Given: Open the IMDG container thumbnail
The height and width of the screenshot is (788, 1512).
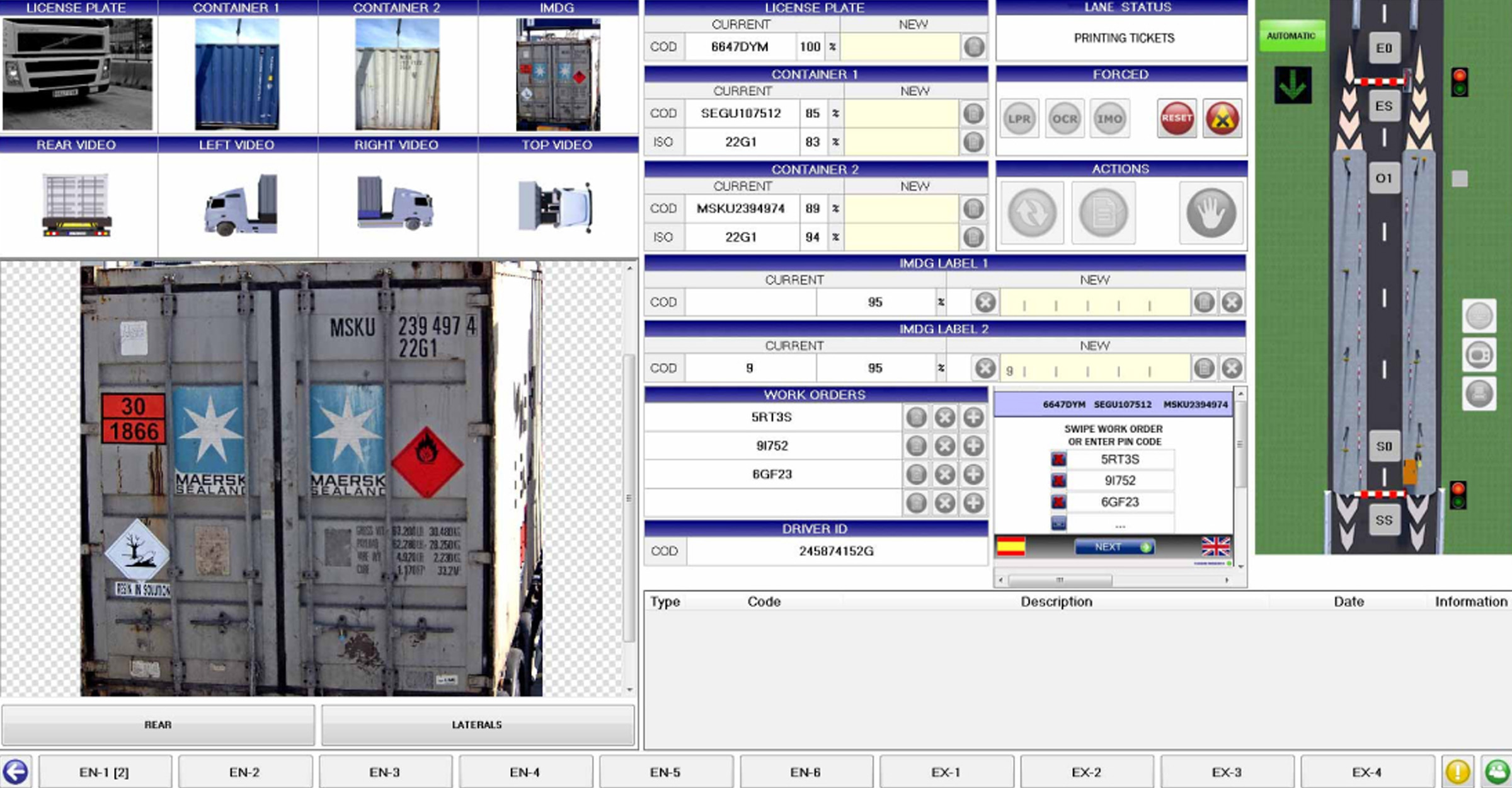Looking at the screenshot, I should pos(558,74).
